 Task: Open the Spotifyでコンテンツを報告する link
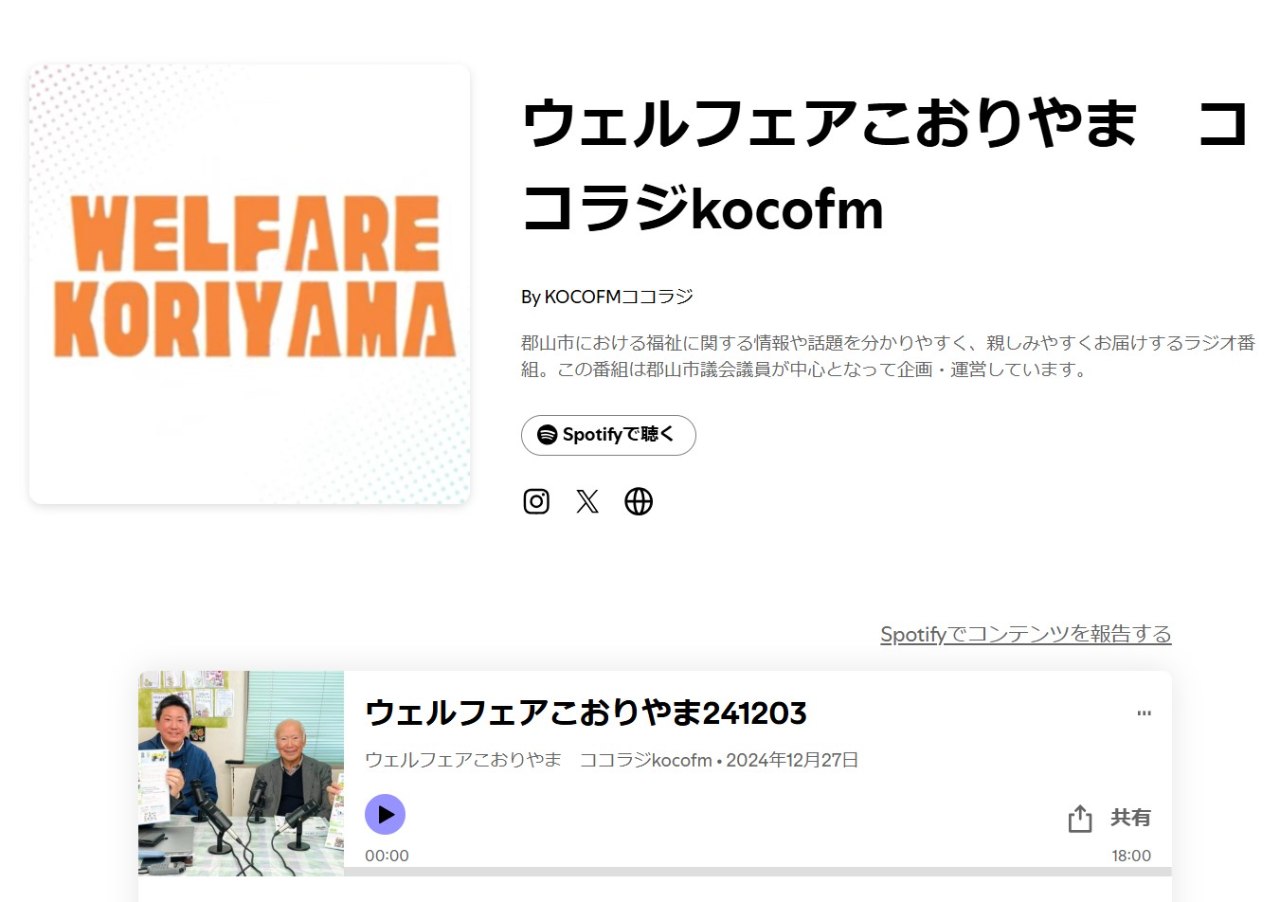[1025, 634]
